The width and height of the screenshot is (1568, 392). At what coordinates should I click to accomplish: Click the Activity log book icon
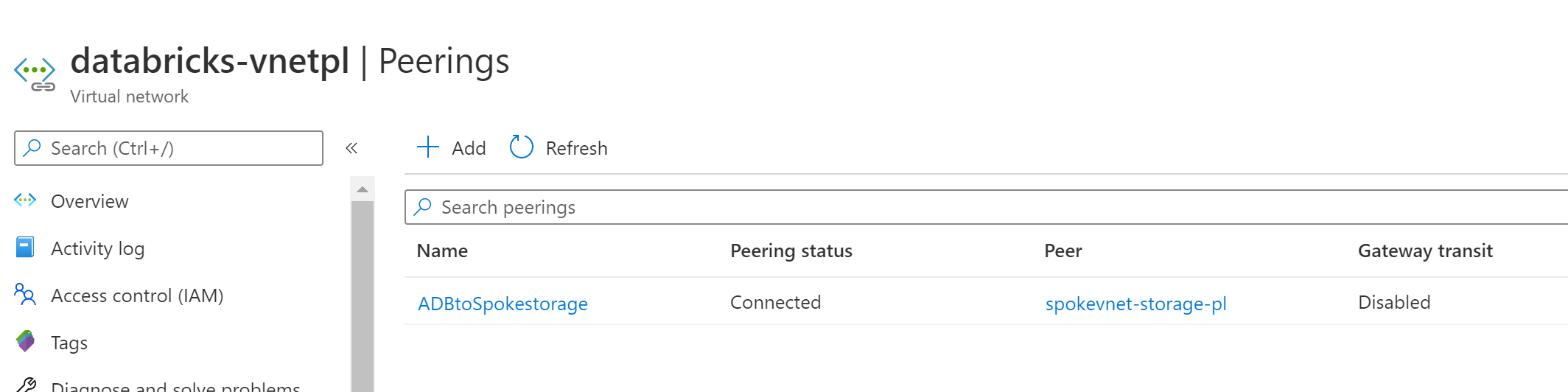pos(25,248)
